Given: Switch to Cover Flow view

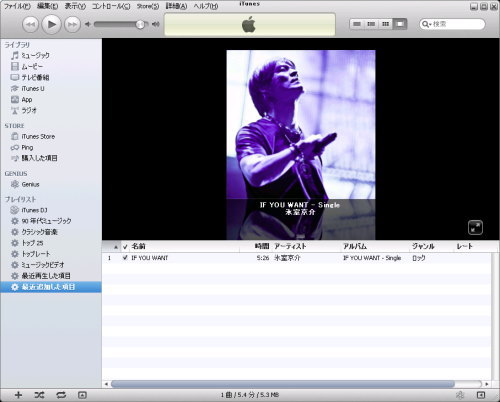Looking at the screenshot, I should pos(400,24).
